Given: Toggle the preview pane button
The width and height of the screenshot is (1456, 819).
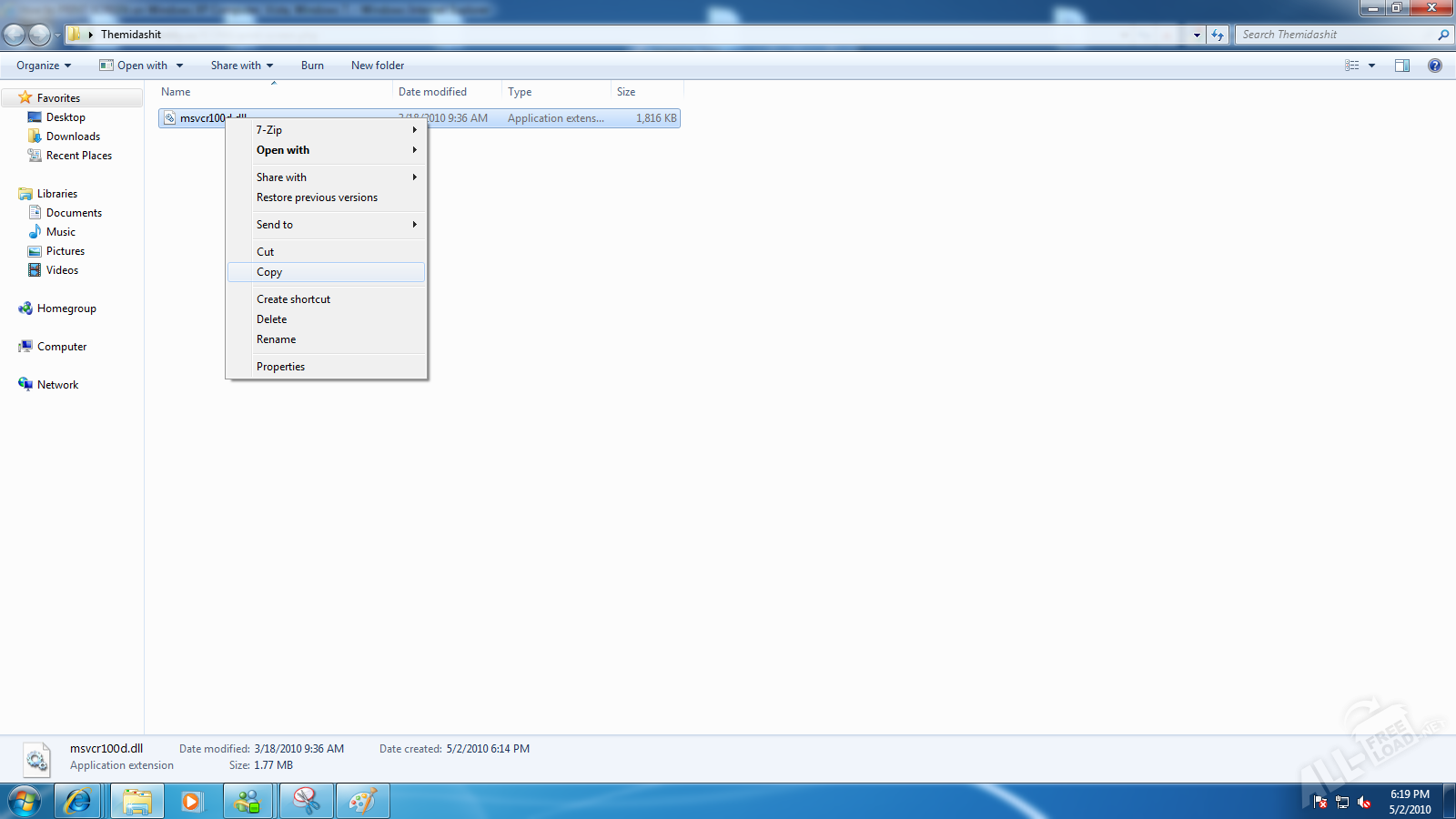Looking at the screenshot, I should [1402, 66].
